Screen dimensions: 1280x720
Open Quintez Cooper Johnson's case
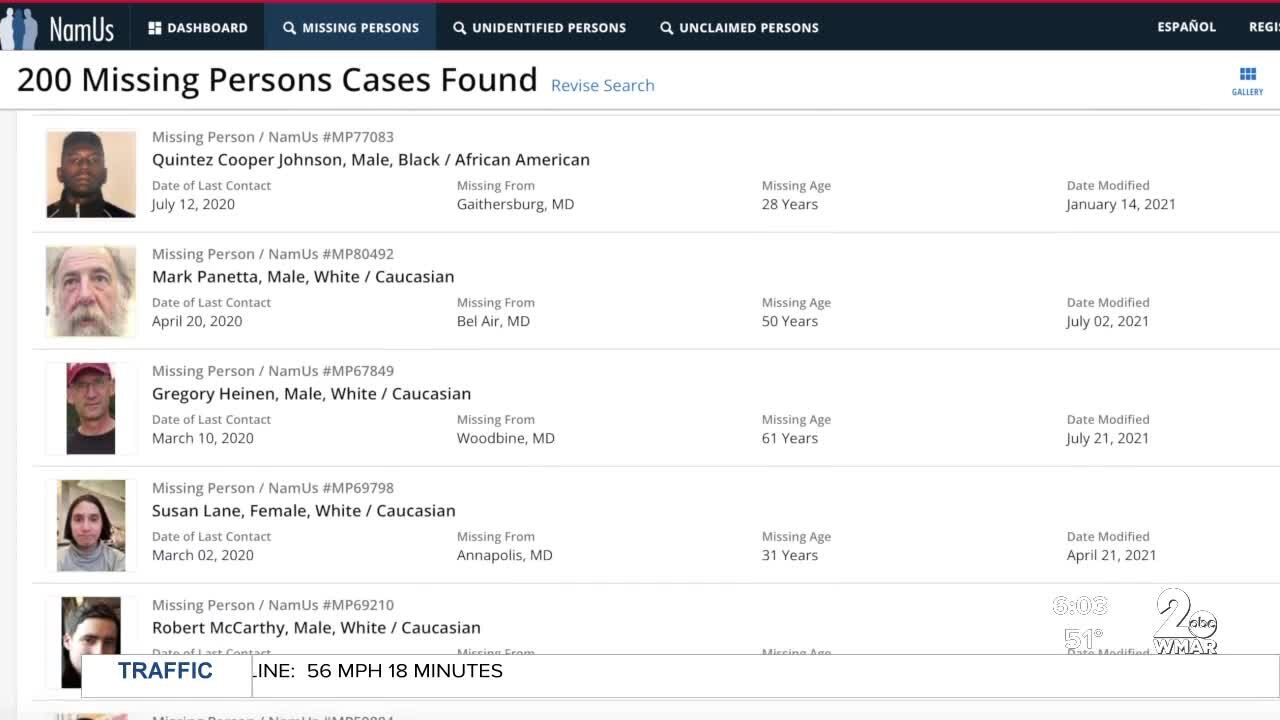(x=371, y=159)
